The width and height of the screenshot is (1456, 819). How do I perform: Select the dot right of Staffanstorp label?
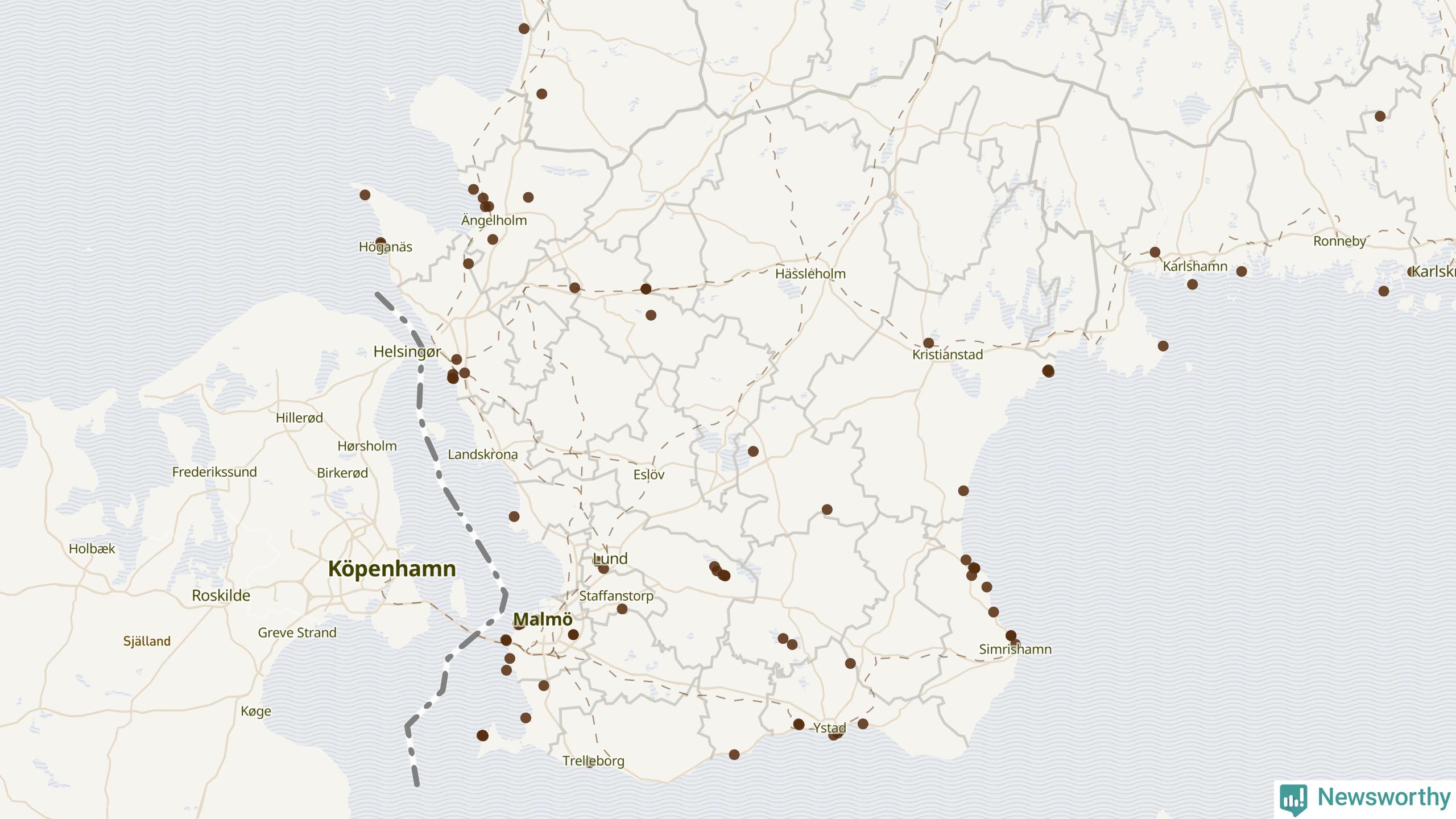622,609
